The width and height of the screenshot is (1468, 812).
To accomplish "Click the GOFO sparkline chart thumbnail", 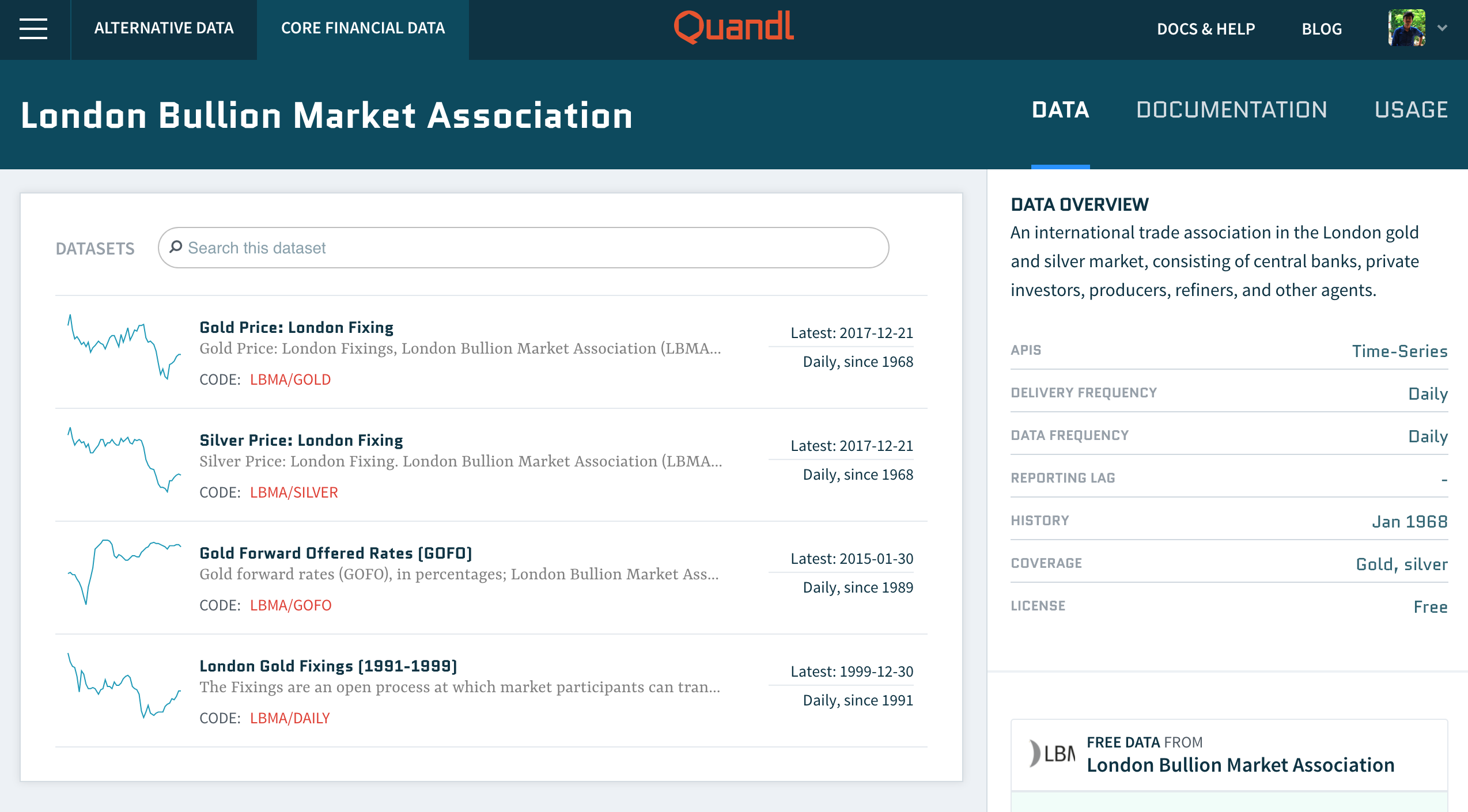I will (124, 572).
